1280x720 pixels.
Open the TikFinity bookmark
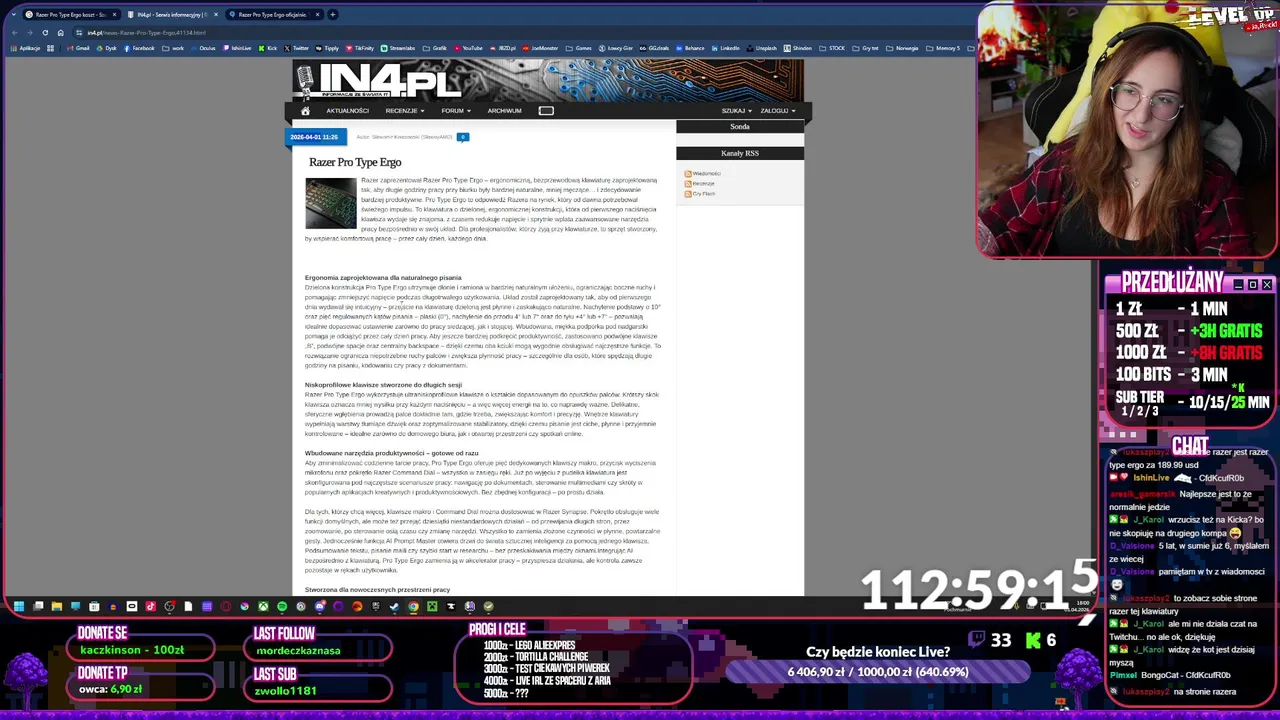[x=360, y=48]
